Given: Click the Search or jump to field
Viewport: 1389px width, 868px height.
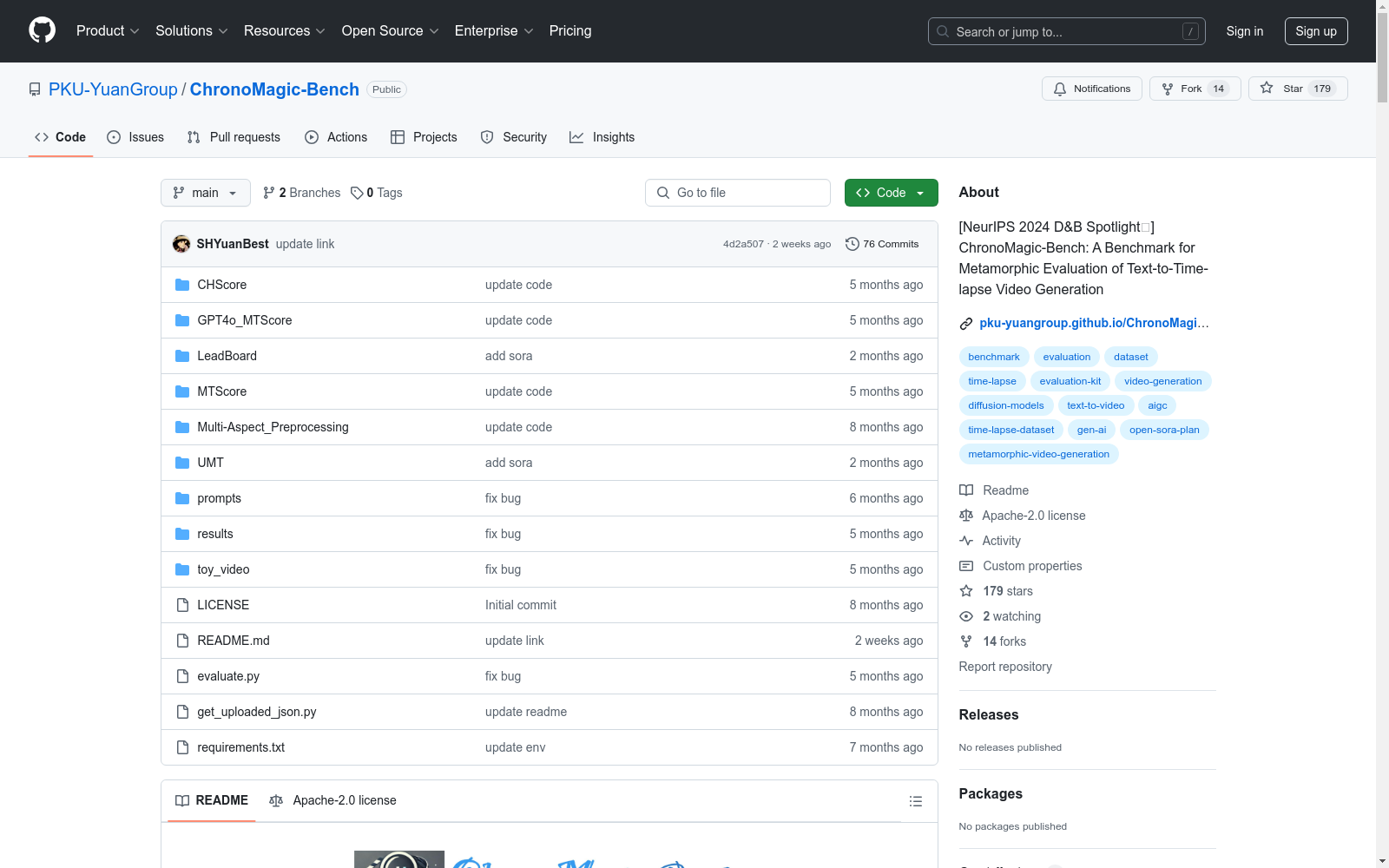Looking at the screenshot, I should [1067, 31].
